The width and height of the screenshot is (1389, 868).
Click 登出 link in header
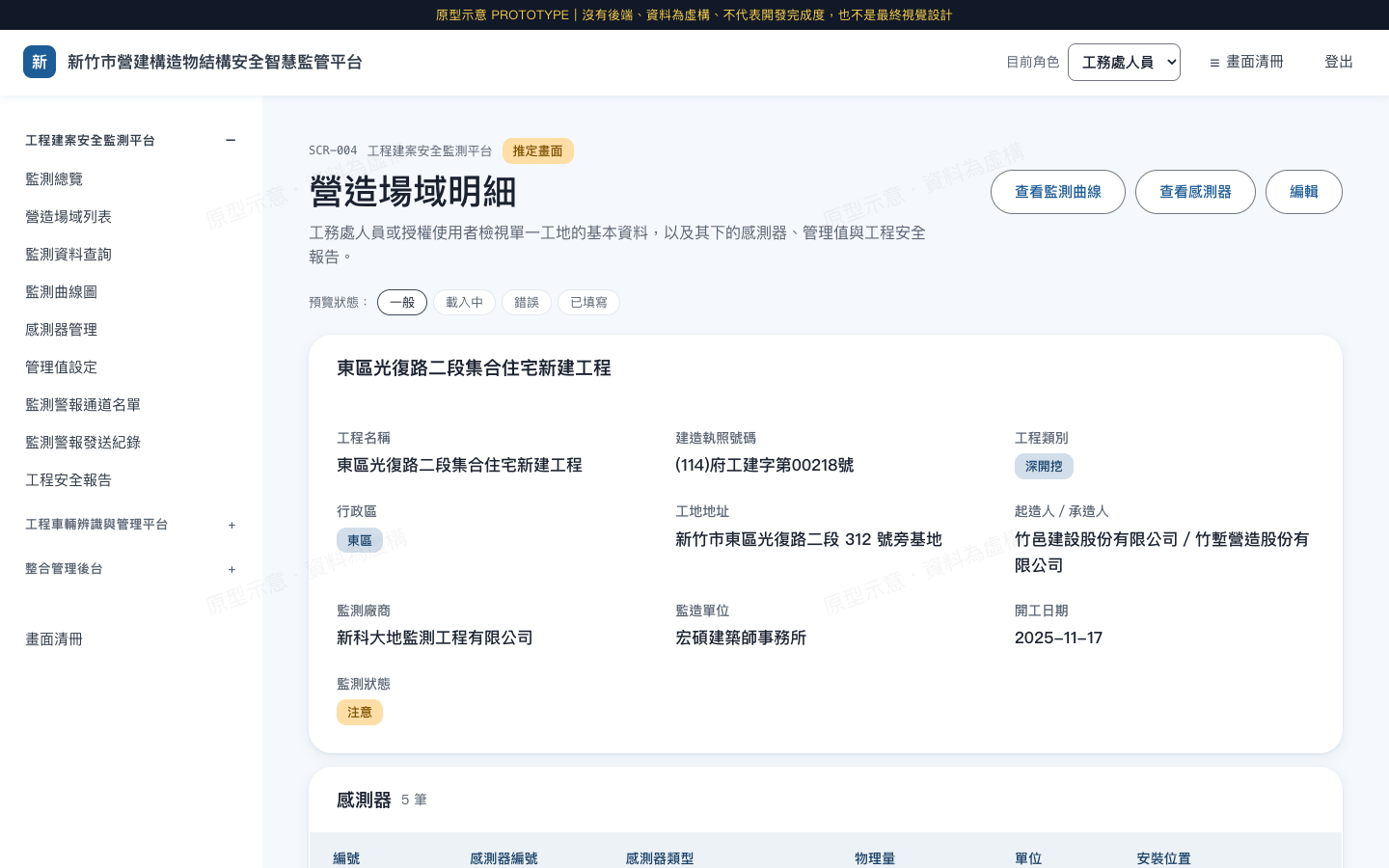tap(1339, 62)
